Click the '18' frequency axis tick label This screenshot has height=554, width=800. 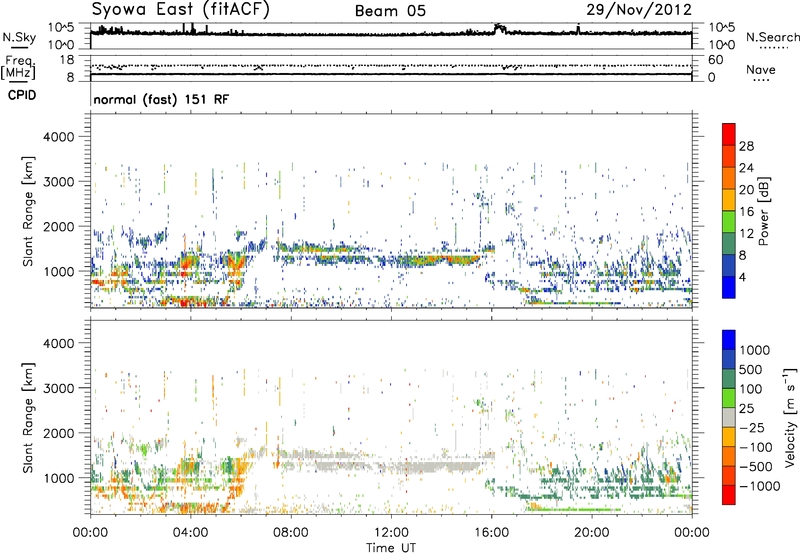tap(67, 60)
